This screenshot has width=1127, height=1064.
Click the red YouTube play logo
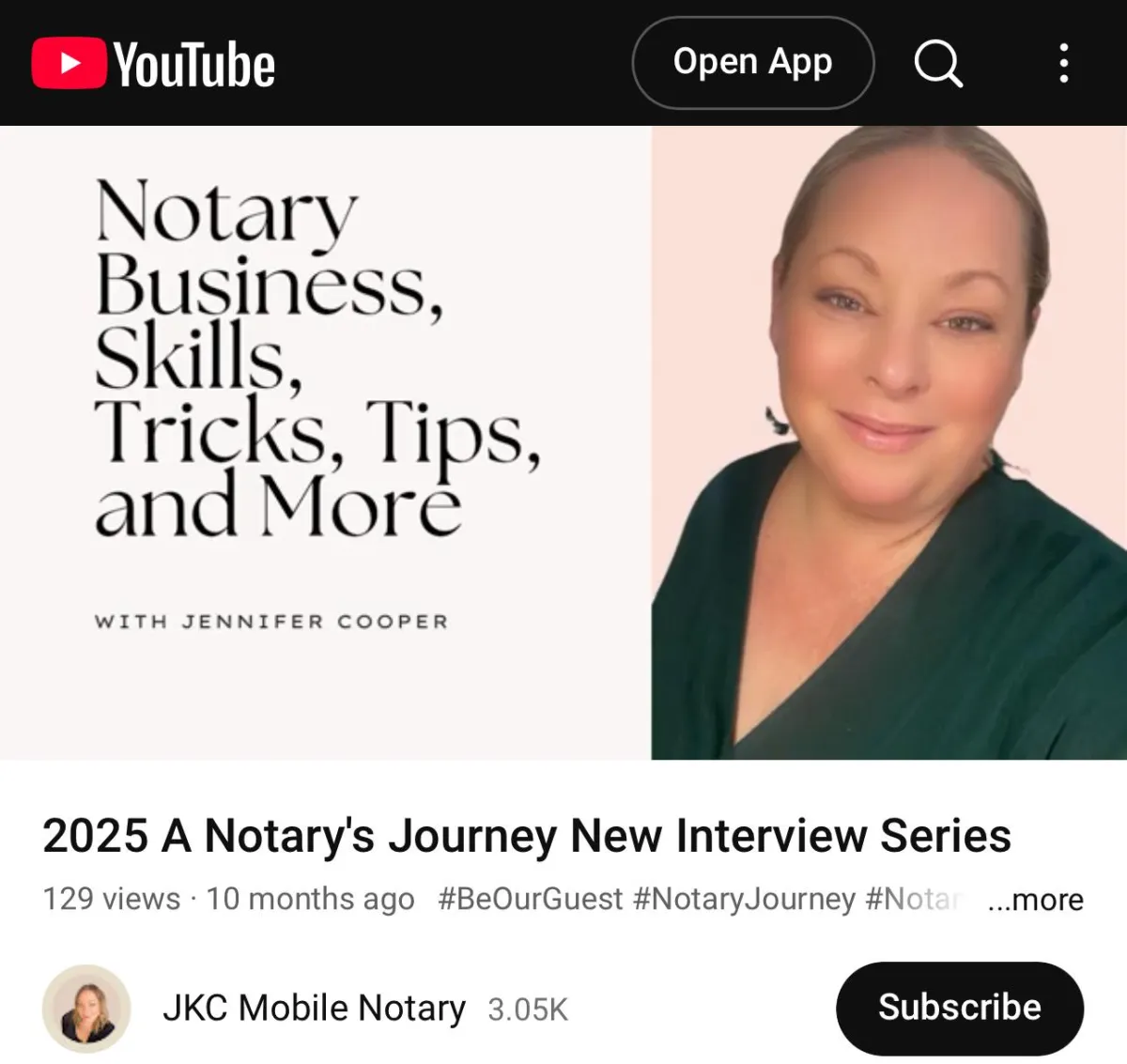[x=69, y=63]
